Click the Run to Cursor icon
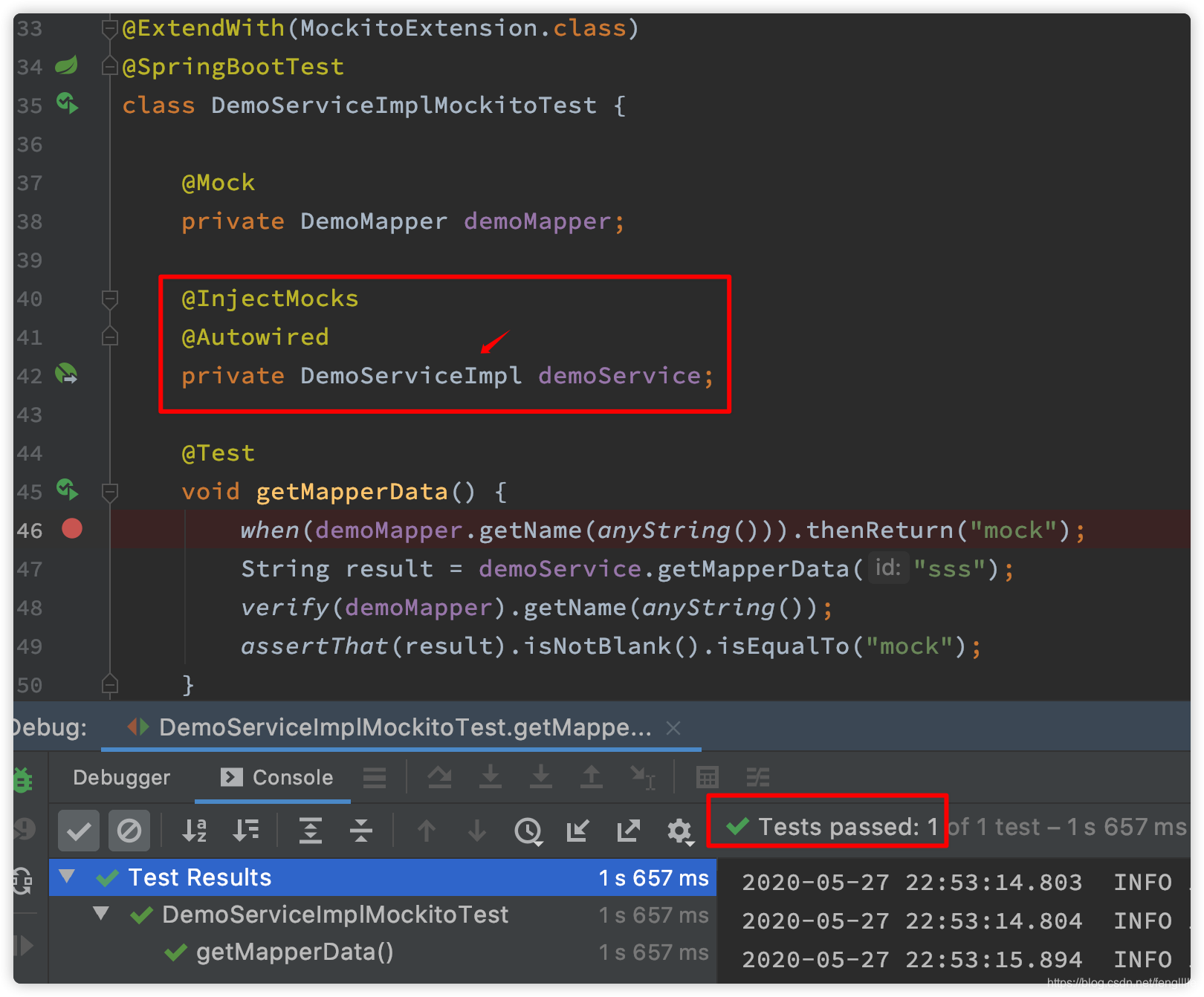This screenshot has width=1204, height=997. coord(643,777)
